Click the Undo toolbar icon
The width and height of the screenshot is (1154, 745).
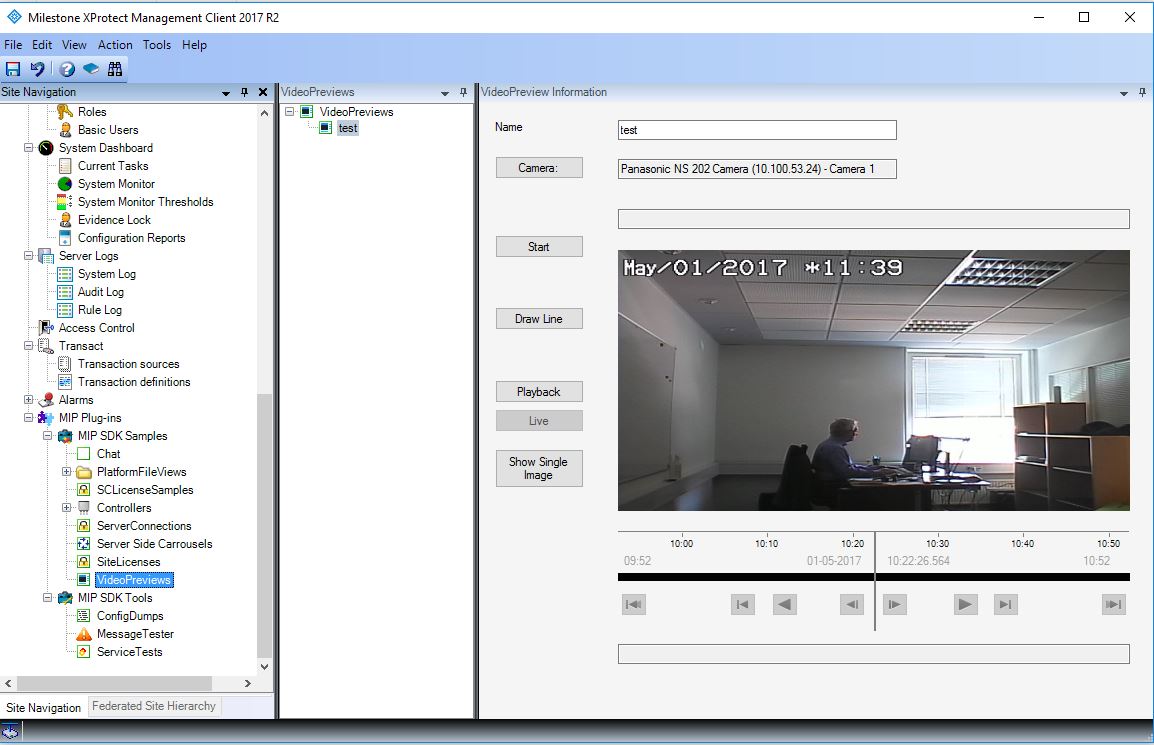(38, 69)
